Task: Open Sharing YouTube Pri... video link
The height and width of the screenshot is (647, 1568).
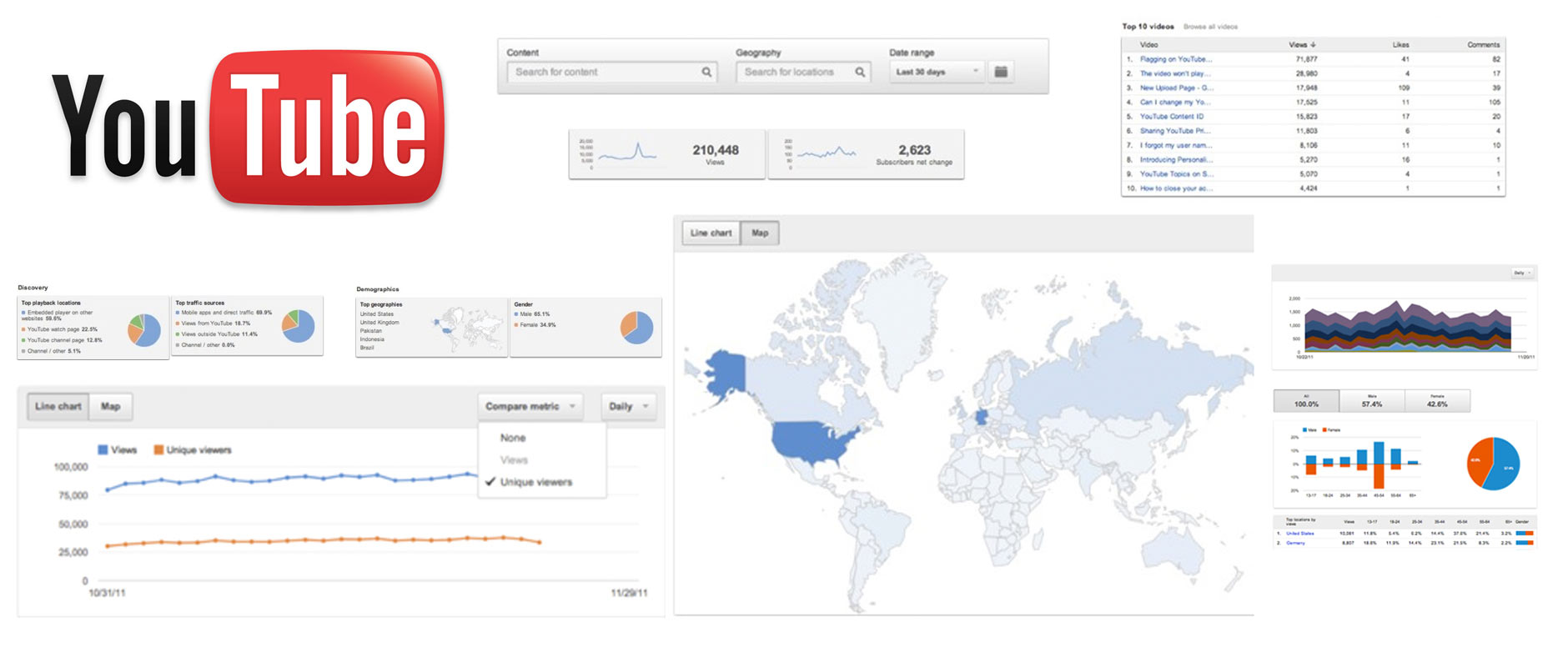Action: click(x=1175, y=131)
